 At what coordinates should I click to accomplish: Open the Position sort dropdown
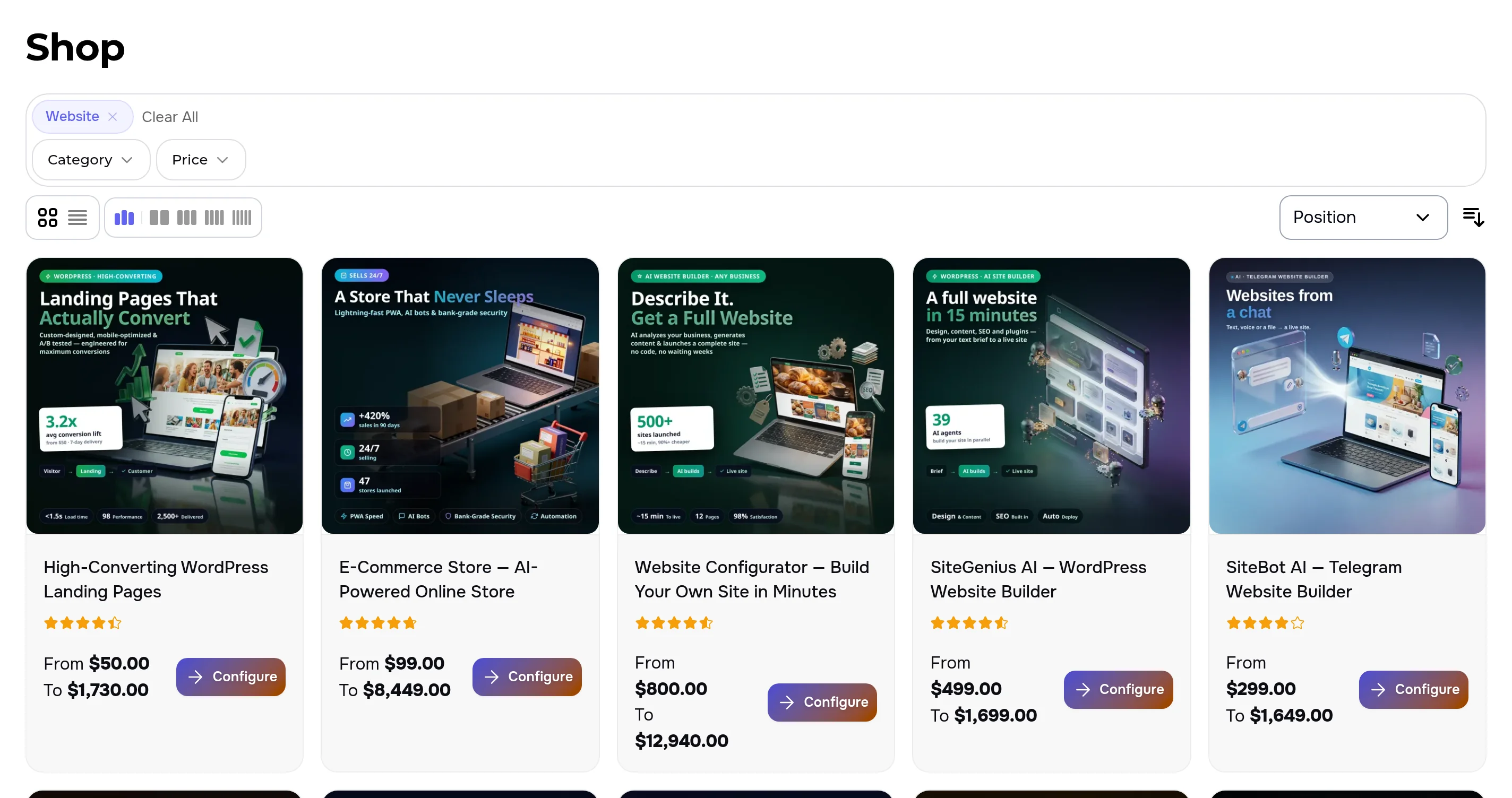tap(1363, 218)
